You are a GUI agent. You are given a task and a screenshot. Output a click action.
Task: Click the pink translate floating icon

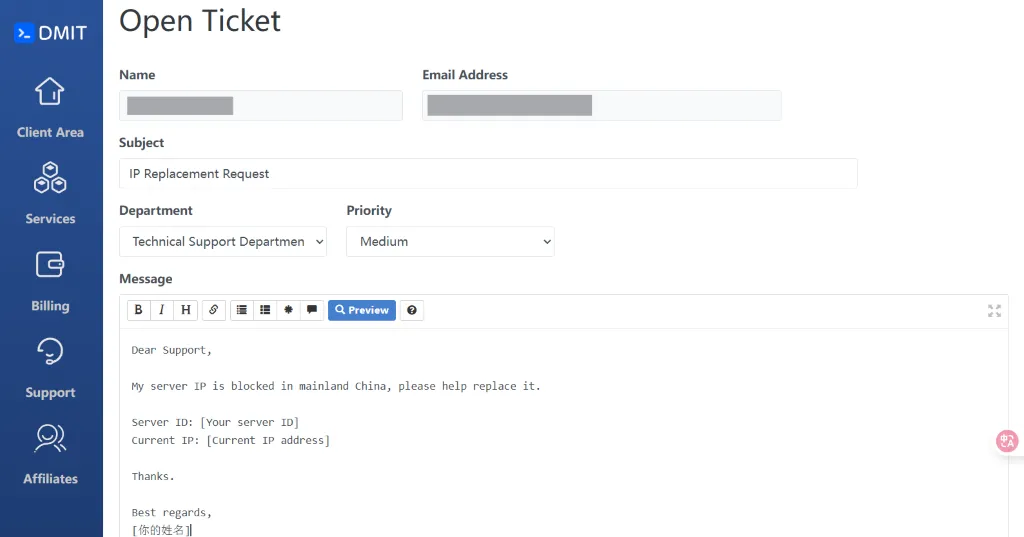pos(1007,441)
